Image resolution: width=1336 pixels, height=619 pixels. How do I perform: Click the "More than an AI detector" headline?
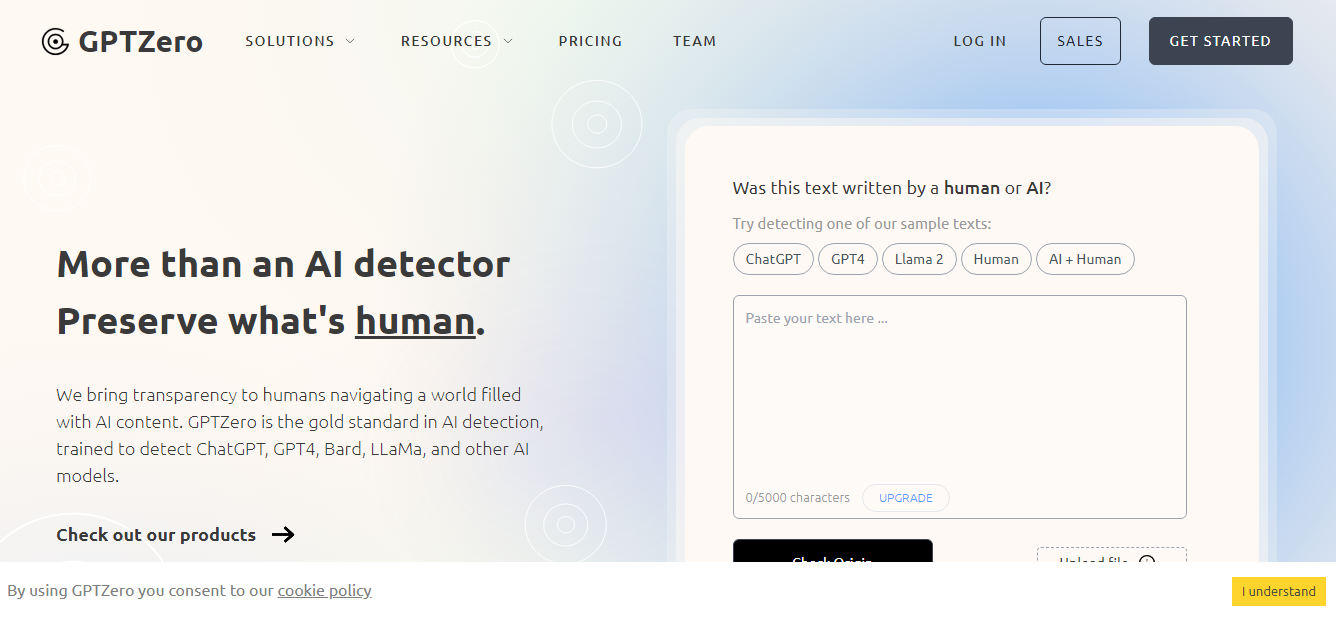[283, 264]
